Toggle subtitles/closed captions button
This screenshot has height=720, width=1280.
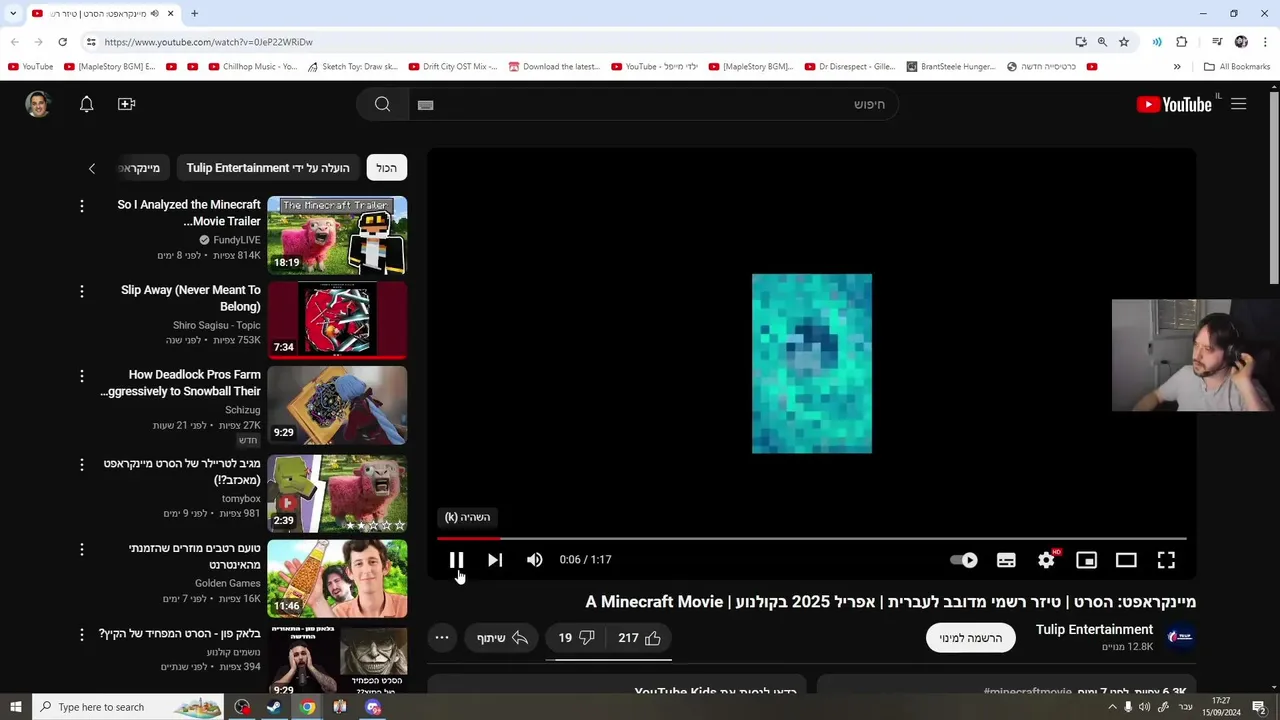[x=1006, y=560]
